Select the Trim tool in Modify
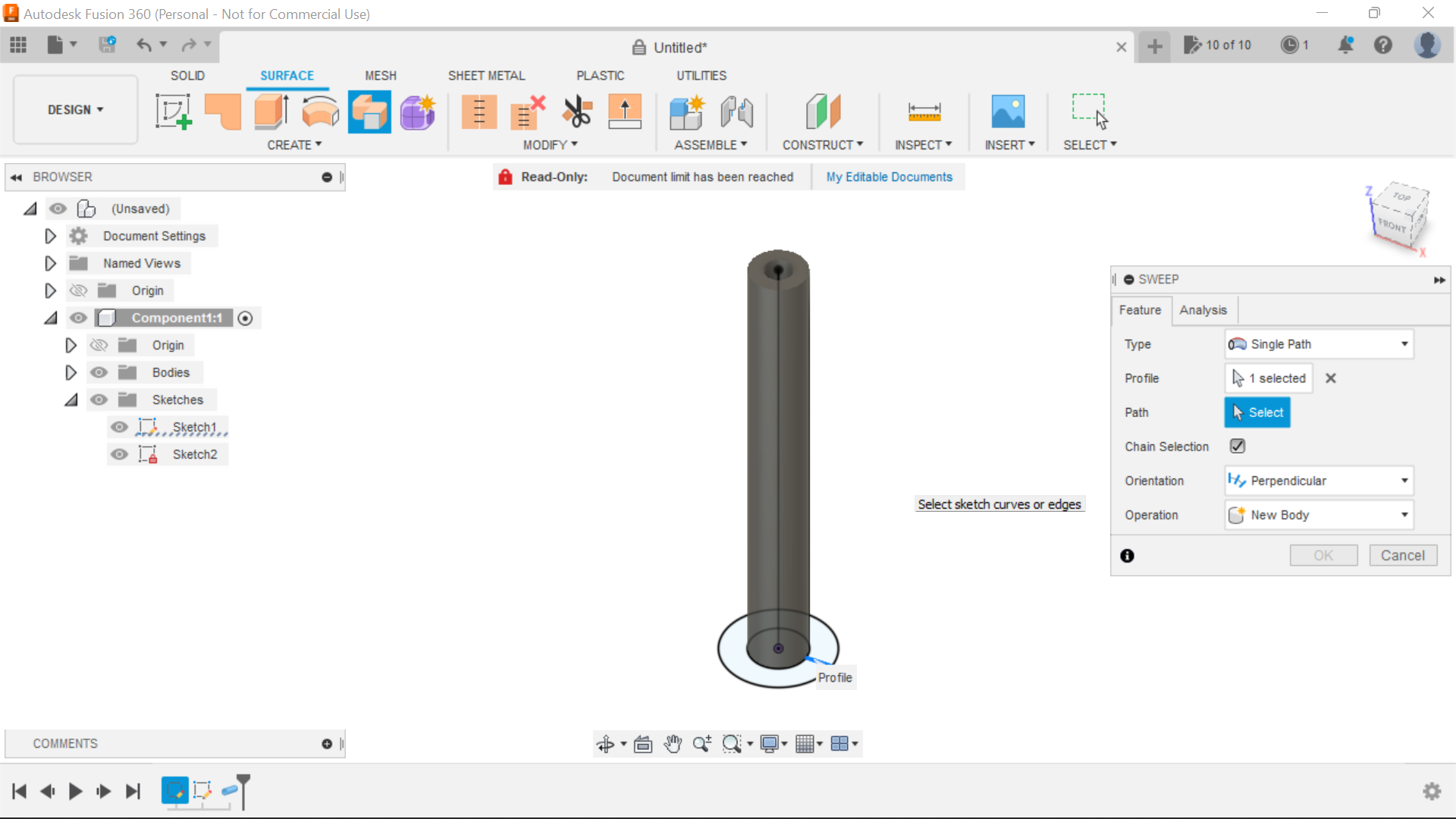The width and height of the screenshot is (1456, 819). (578, 111)
